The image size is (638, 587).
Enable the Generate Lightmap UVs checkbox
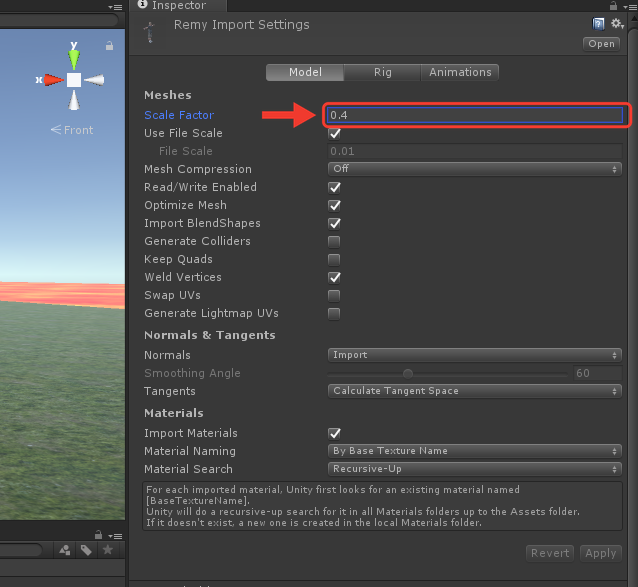(x=334, y=314)
